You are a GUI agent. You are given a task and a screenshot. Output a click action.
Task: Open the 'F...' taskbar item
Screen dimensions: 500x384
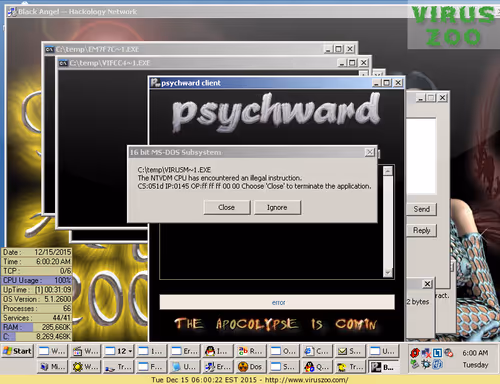151,367
